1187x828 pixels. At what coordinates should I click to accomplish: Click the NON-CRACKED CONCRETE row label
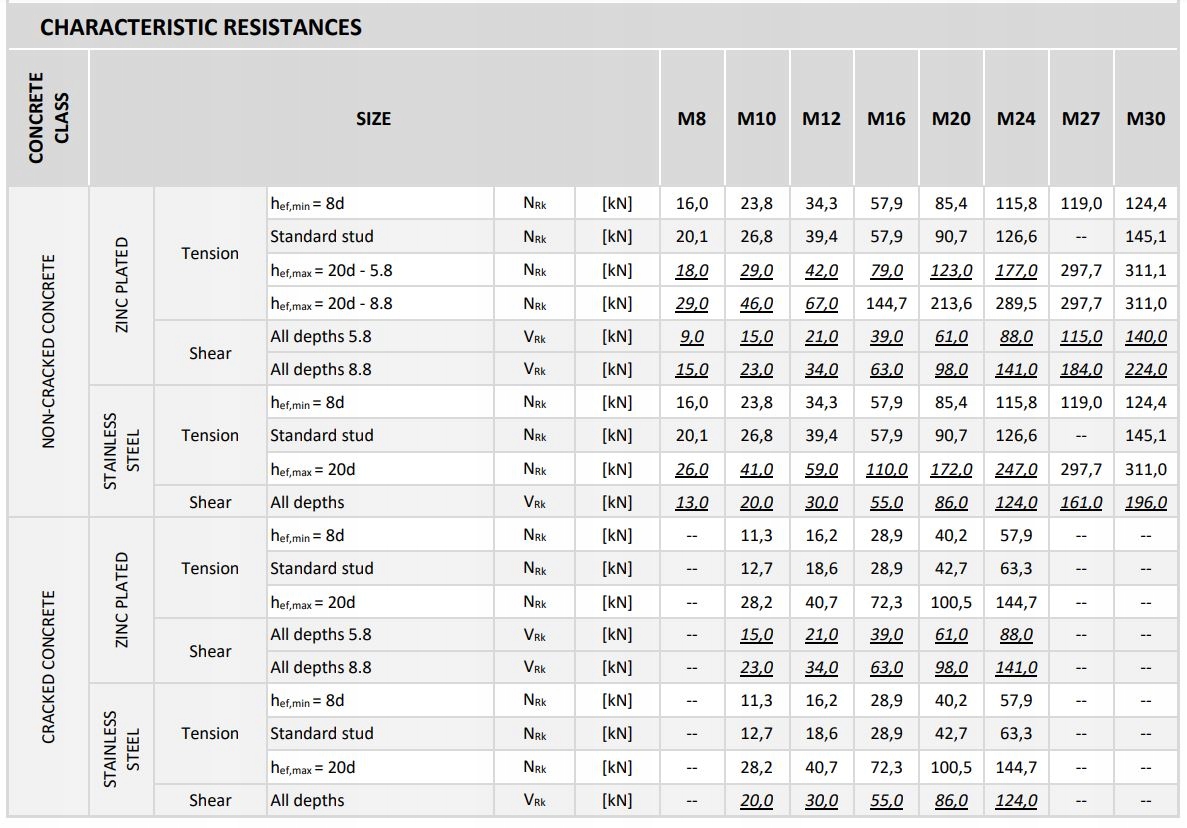tap(49, 352)
